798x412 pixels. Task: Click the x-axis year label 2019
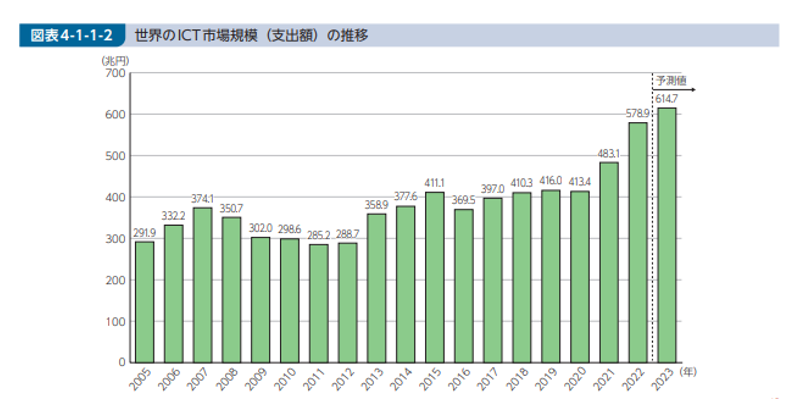tap(546, 379)
